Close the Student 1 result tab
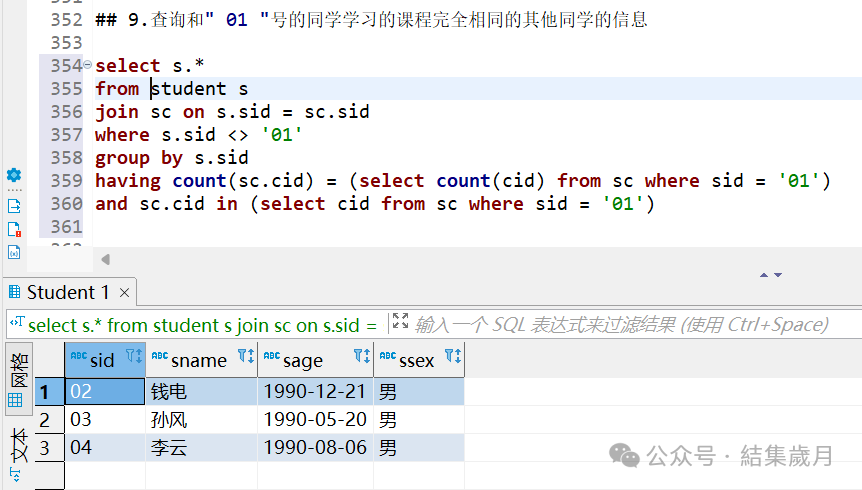 (125, 293)
